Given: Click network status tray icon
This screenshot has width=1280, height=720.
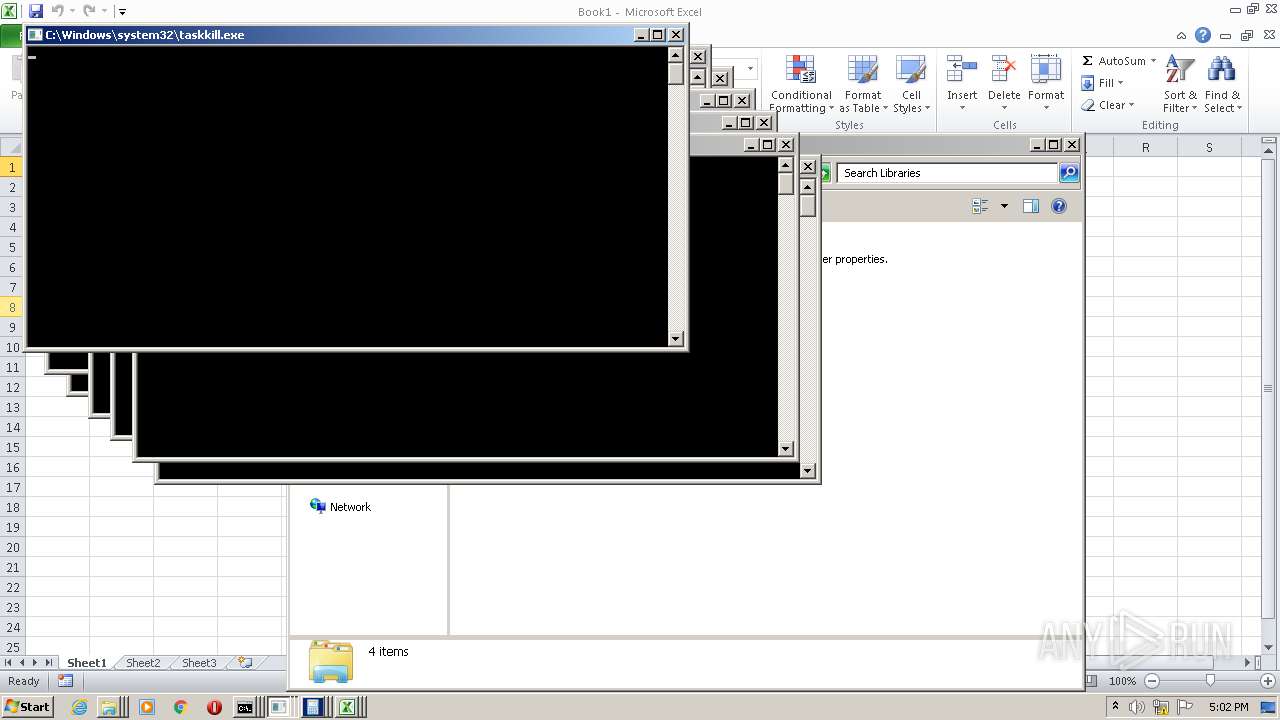Looking at the screenshot, I should (x=1161, y=707).
